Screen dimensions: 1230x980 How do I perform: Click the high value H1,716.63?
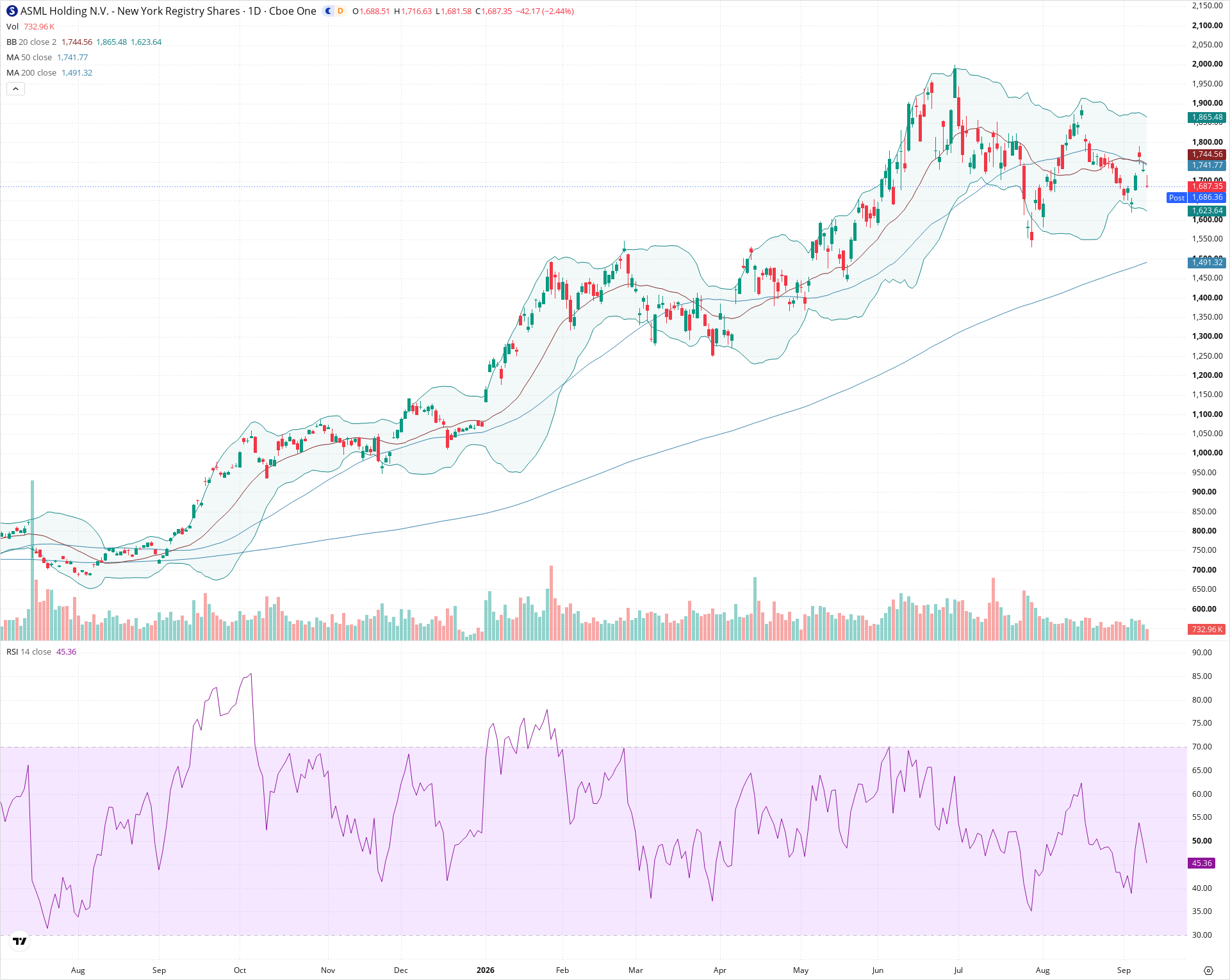coord(413,11)
